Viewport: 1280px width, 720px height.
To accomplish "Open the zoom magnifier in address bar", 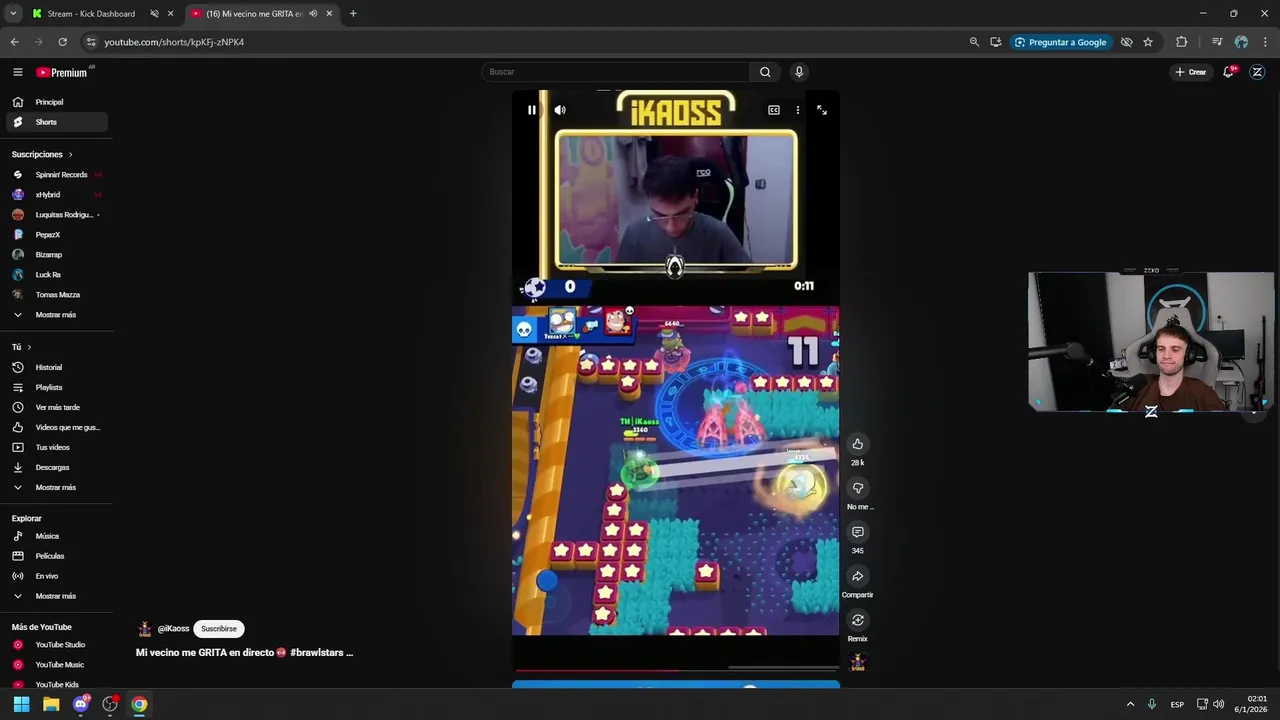I will click(x=974, y=42).
